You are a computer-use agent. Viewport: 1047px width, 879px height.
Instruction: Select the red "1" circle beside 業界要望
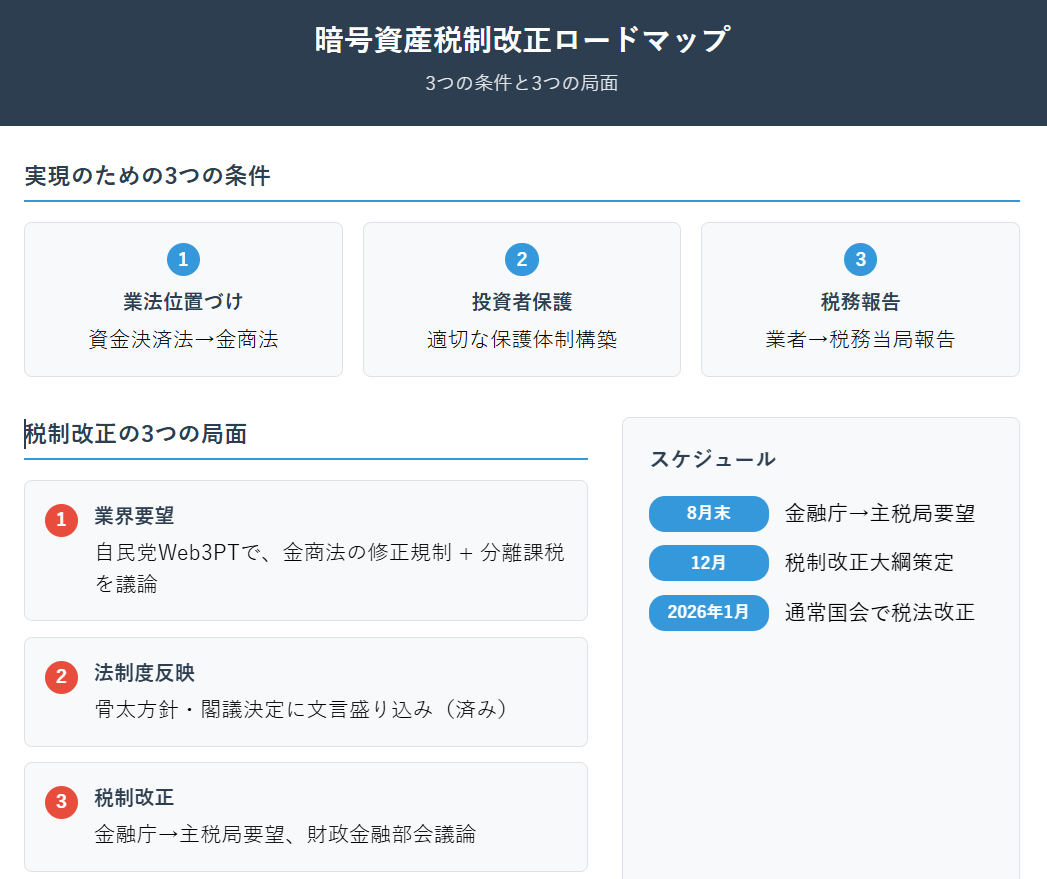59,520
